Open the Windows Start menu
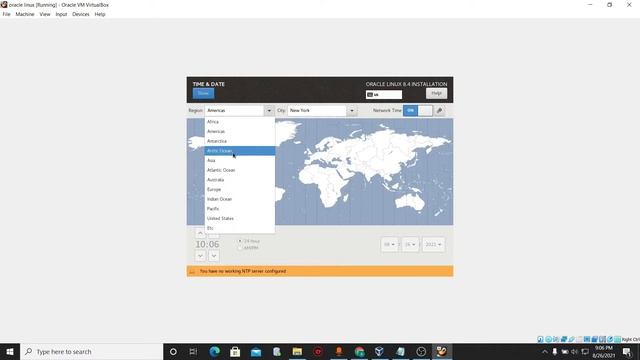Image resolution: width=640 pixels, height=360 pixels. point(10,351)
